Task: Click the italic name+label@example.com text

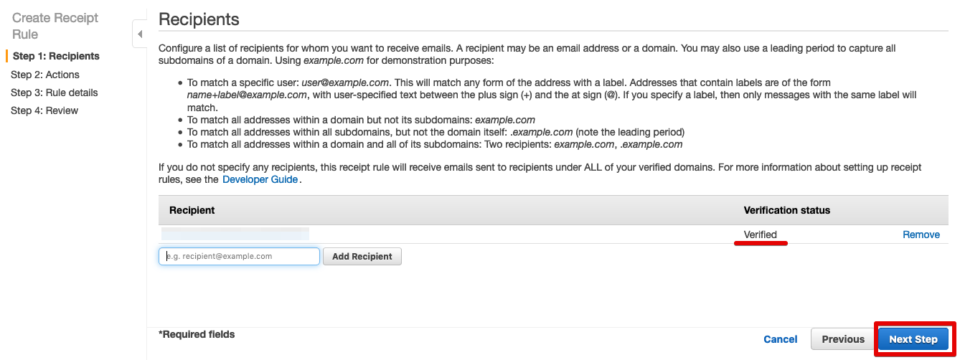Action: pos(247,95)
